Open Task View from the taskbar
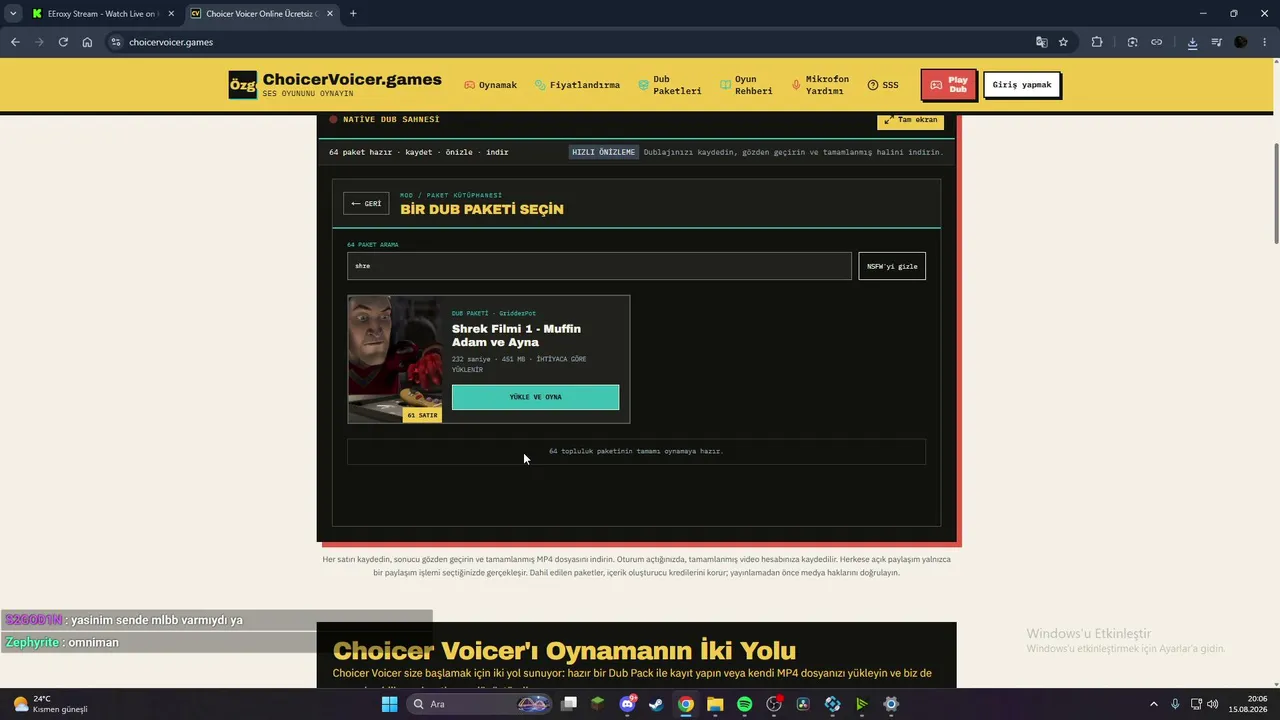Viewport: 1280px width, 720px height. tap(569, 704)
